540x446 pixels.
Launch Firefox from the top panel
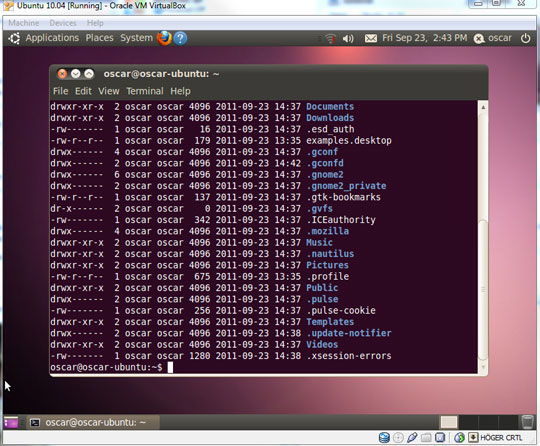click(x=164, y=38)
